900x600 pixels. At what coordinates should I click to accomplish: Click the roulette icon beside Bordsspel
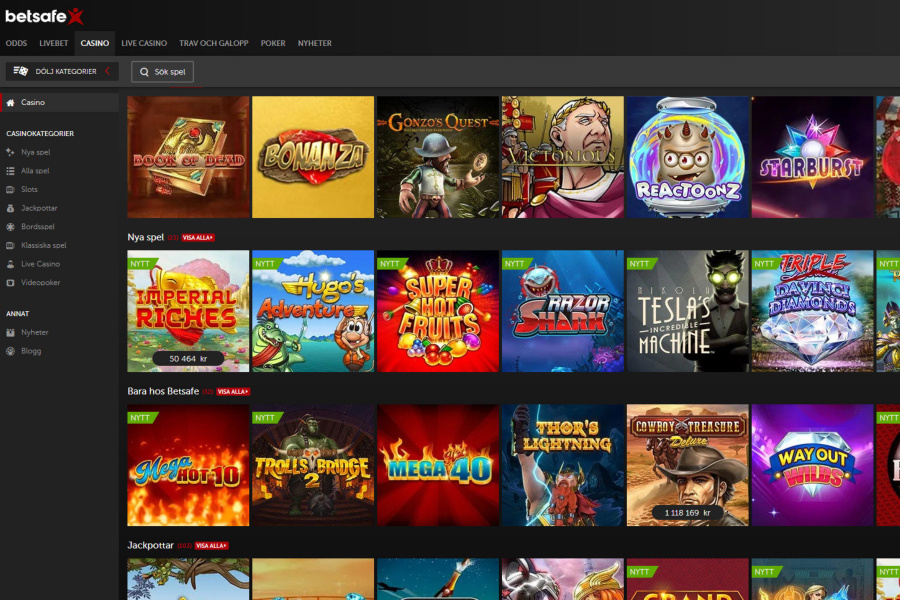point(10,227)
